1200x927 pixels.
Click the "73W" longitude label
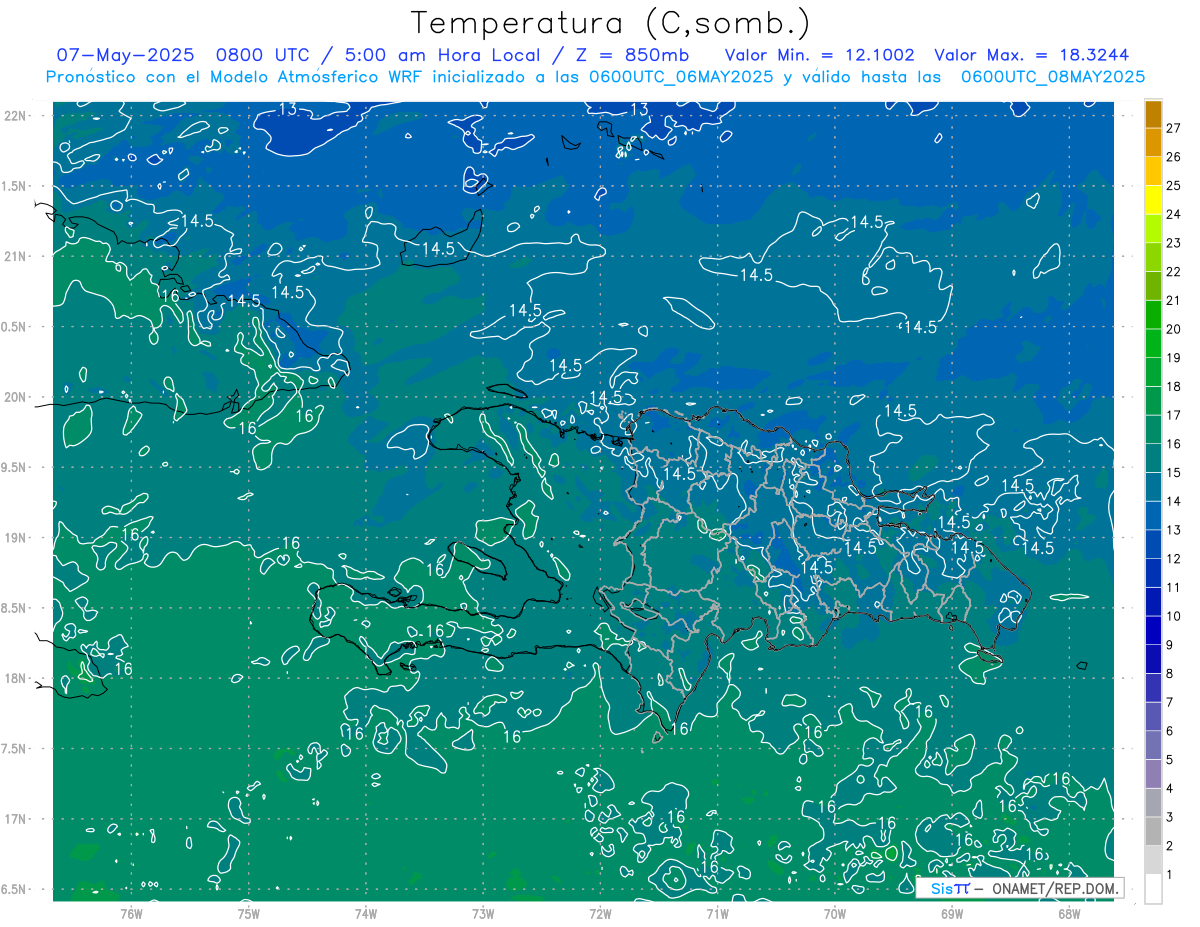483,914
